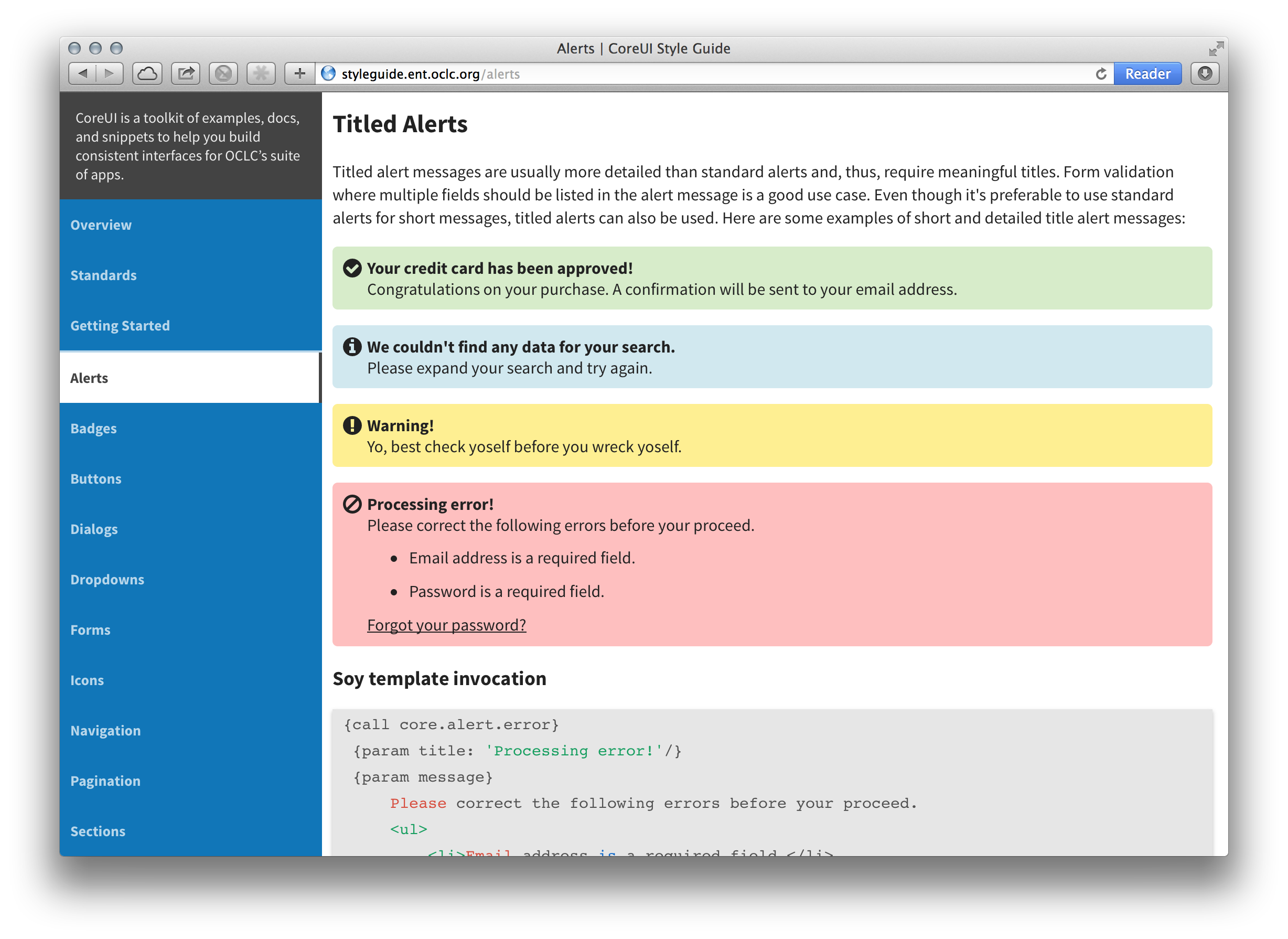Viewport: 1288px width, 939px height.
Task: Open the Sections sidebar item
Action: (x=191, y=831)
